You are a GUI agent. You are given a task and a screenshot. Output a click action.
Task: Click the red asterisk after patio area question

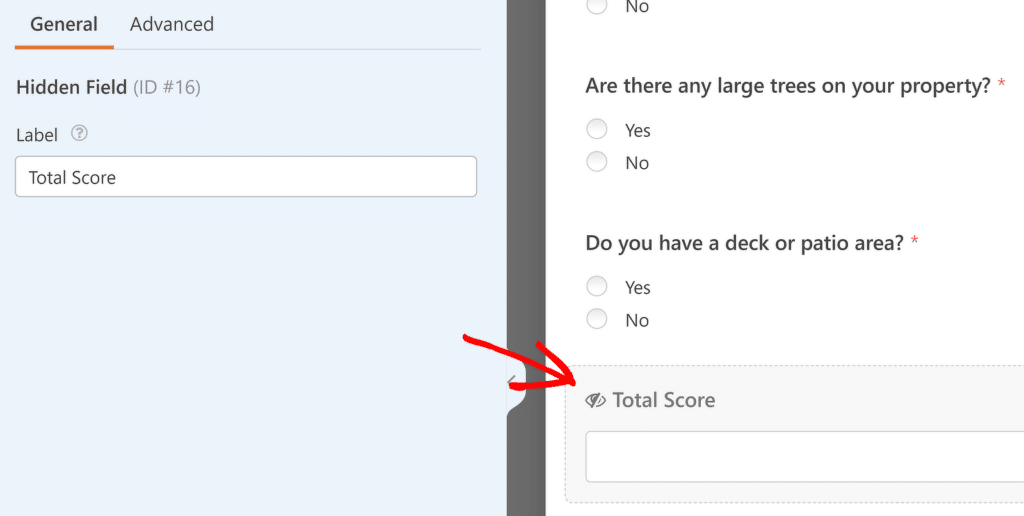914,241
